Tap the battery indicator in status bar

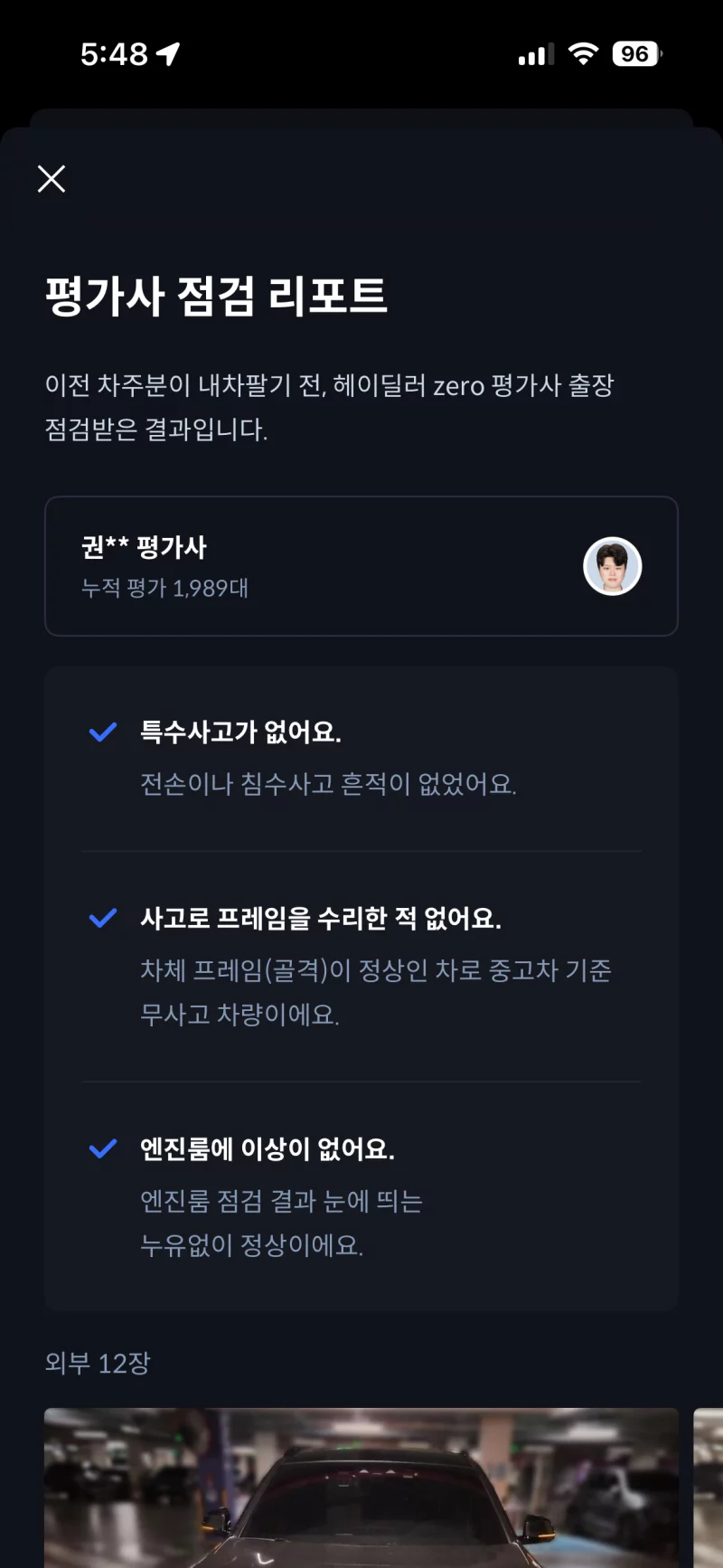pos(636,54)
